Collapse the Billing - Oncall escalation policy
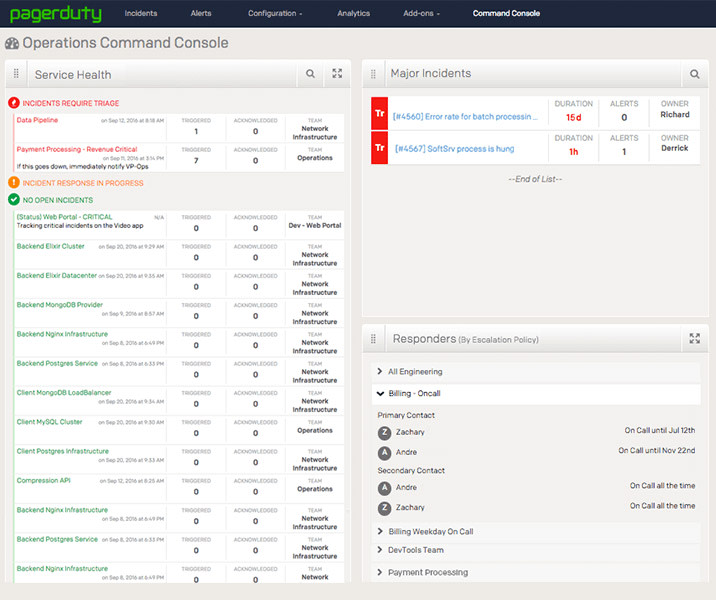This screenshot has width=716, height=600. pos(536,394)
